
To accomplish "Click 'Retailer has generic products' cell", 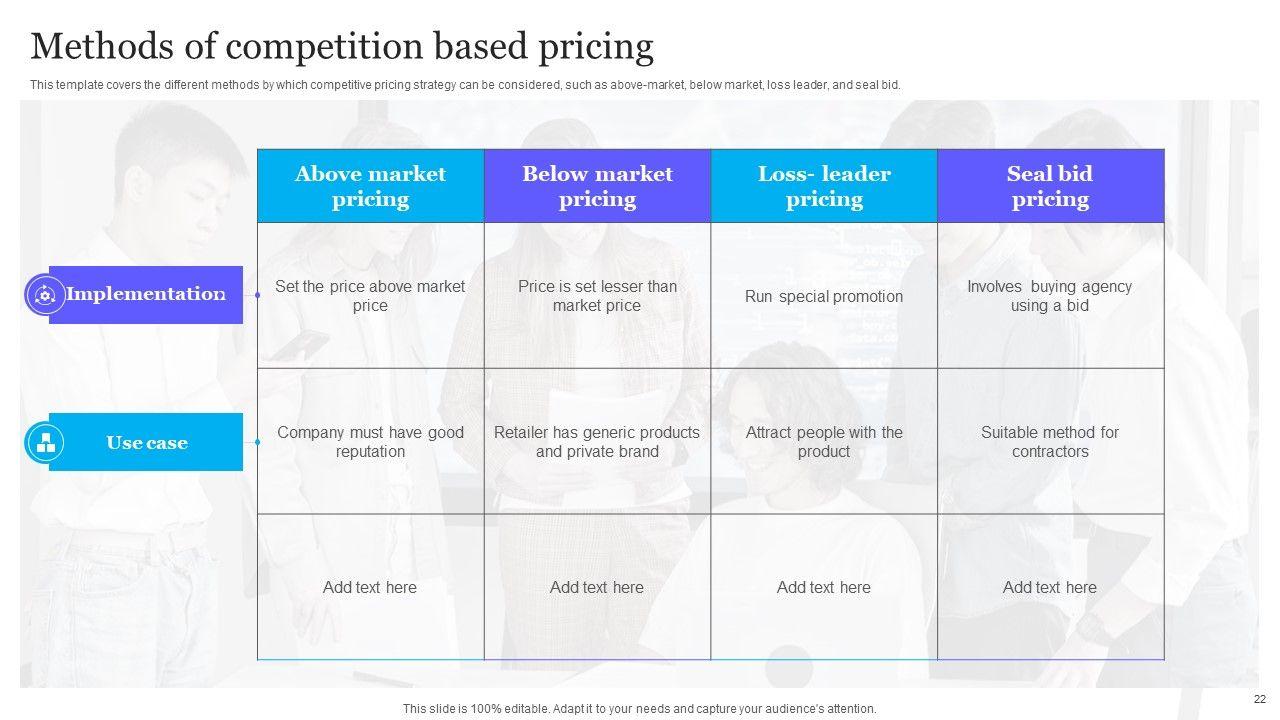I will pos(597,442).
